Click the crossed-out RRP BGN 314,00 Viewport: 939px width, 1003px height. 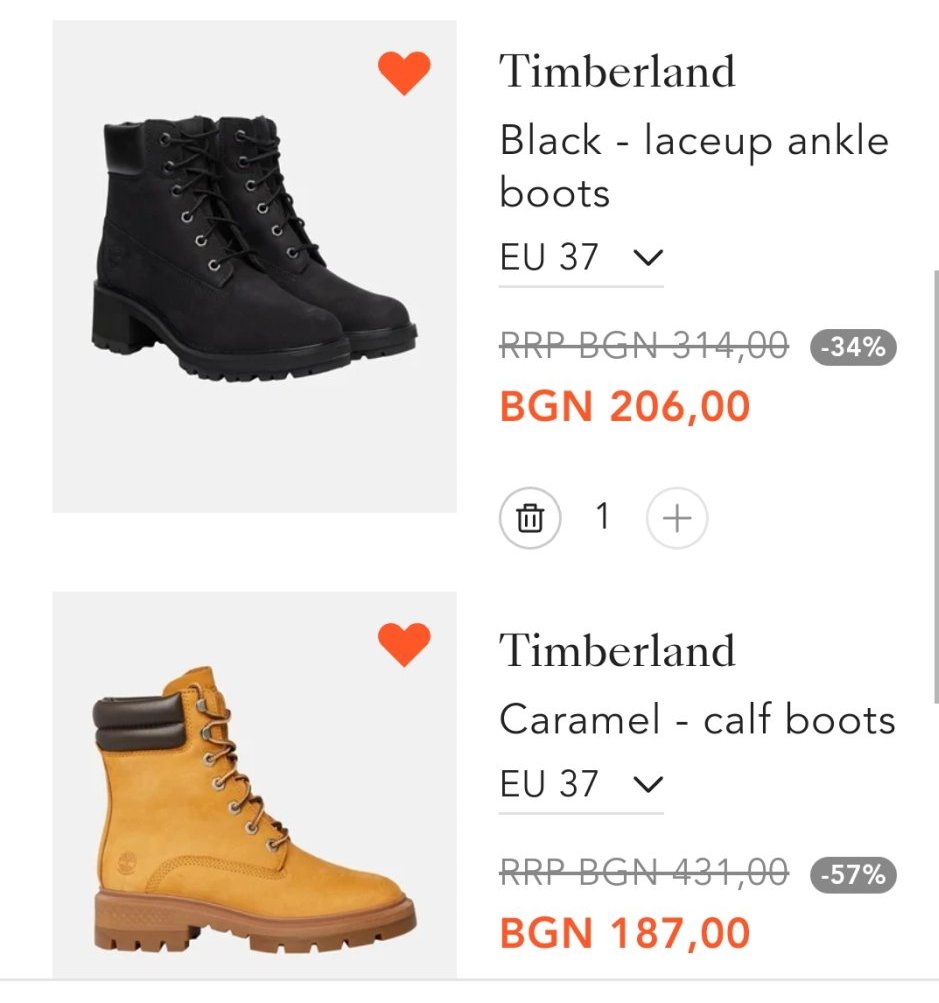(x=643, y=347)
